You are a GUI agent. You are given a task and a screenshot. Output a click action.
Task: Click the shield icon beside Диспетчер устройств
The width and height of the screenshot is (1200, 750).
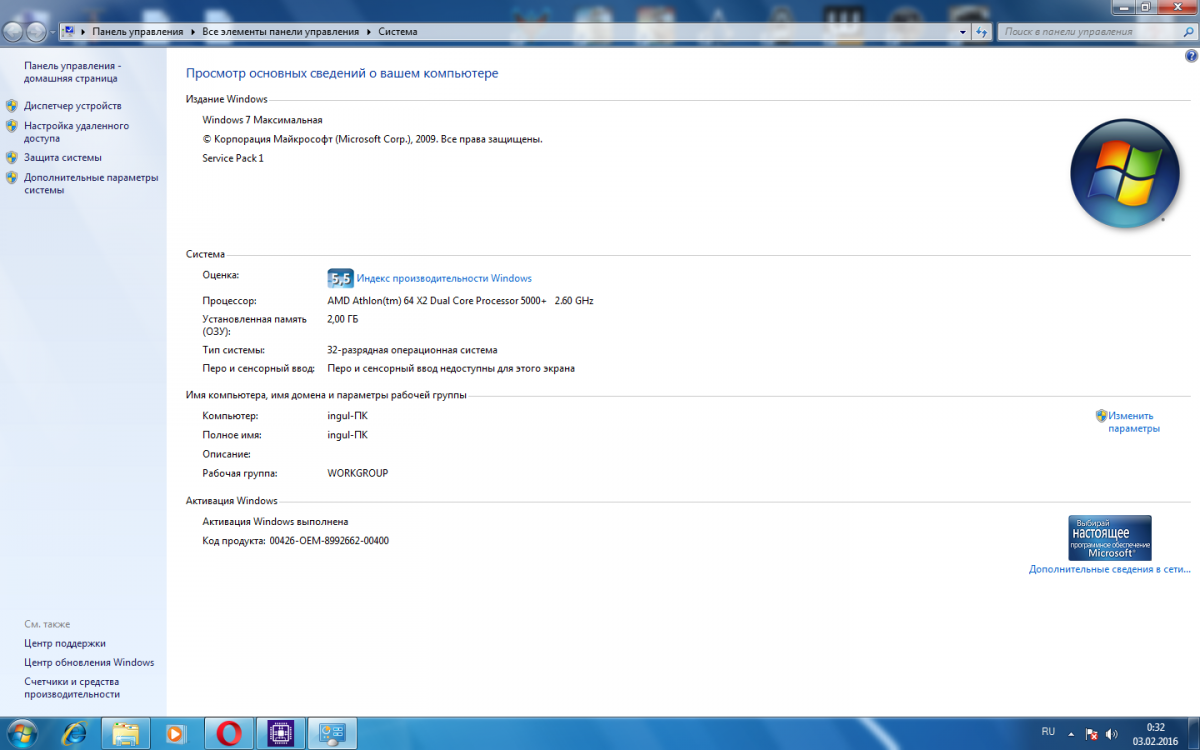point(12,105)
